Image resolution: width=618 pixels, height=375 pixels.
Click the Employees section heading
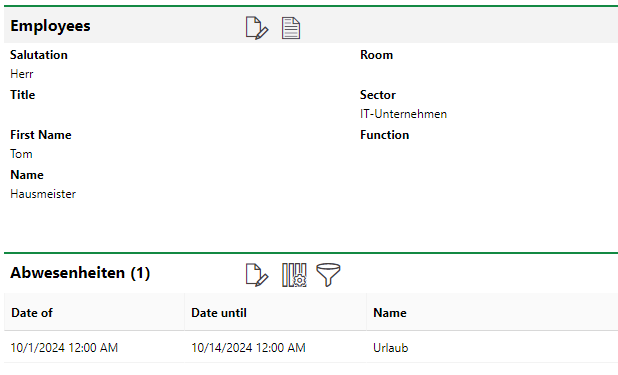coord(50,26)
